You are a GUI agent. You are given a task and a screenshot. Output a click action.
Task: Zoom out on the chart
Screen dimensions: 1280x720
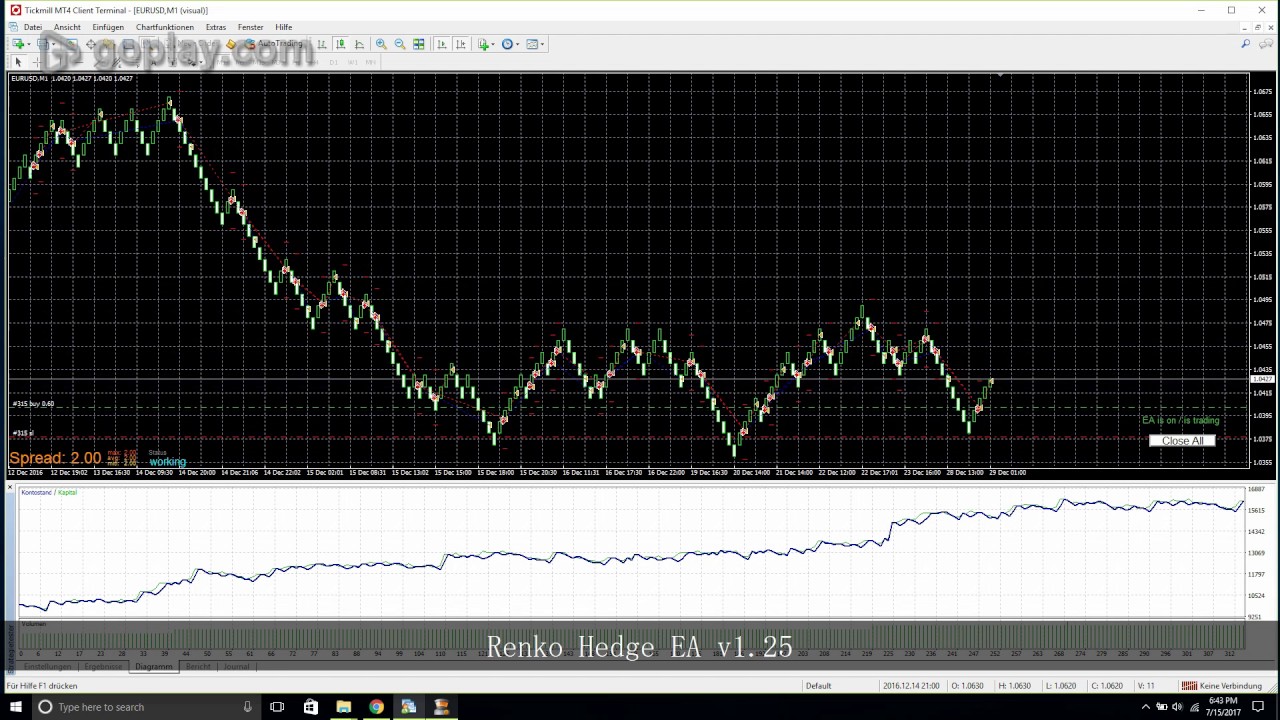tap(400, 44)
